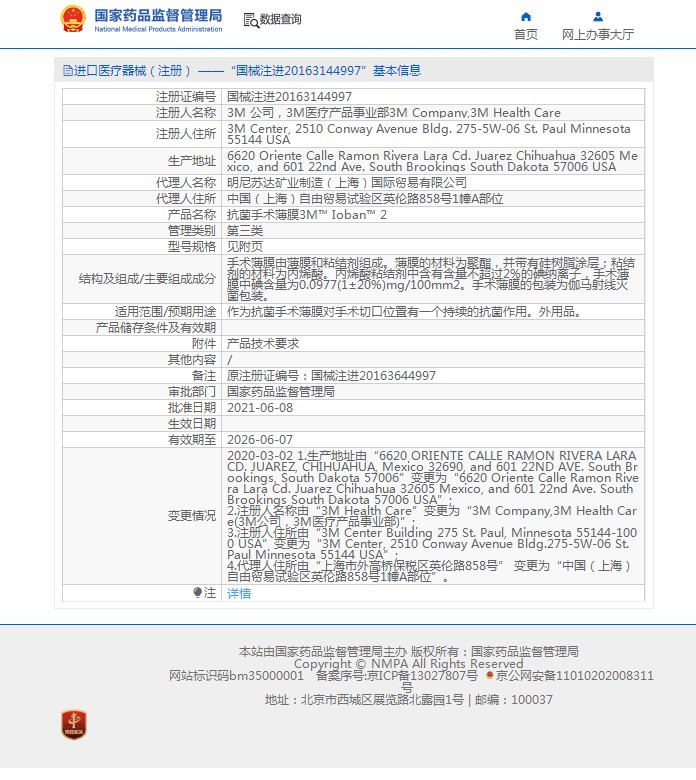Select remark 原注册证编号：国械注进20163644997
Viewport: 696px width, 780px height.
coord(331,376)
